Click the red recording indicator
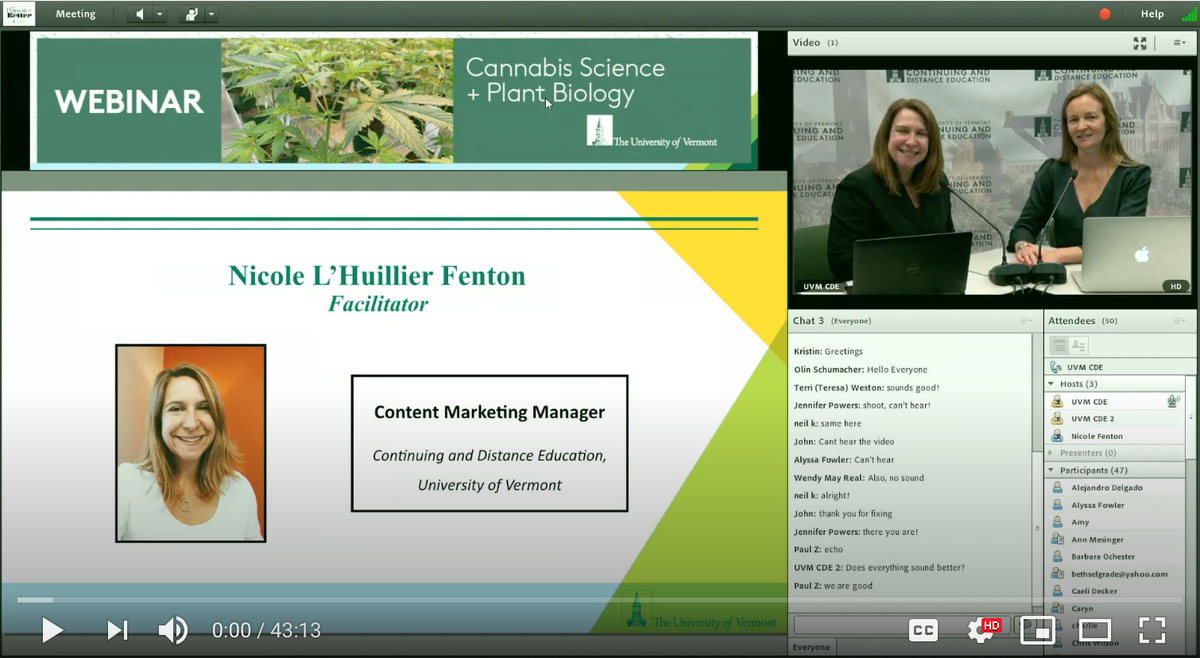This screenshot has height=658, width=1200. pos(1105,14)
